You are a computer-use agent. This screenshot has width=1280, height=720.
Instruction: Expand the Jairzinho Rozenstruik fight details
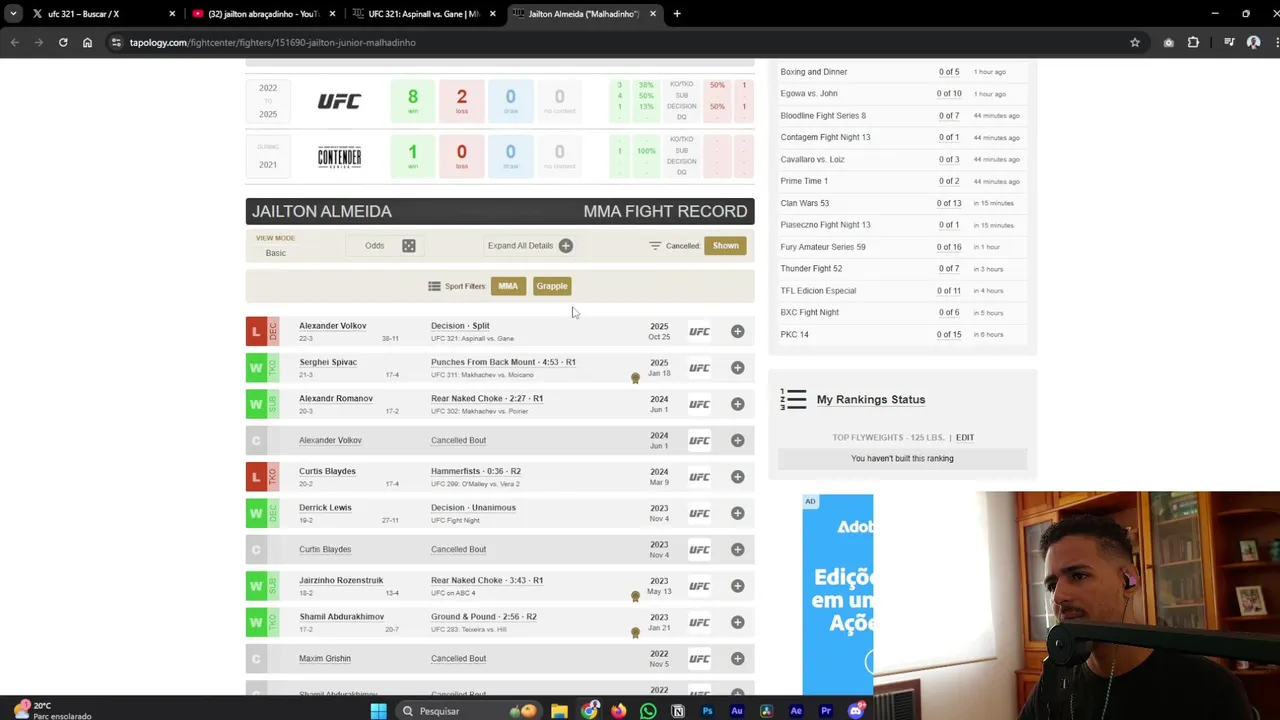737,586
